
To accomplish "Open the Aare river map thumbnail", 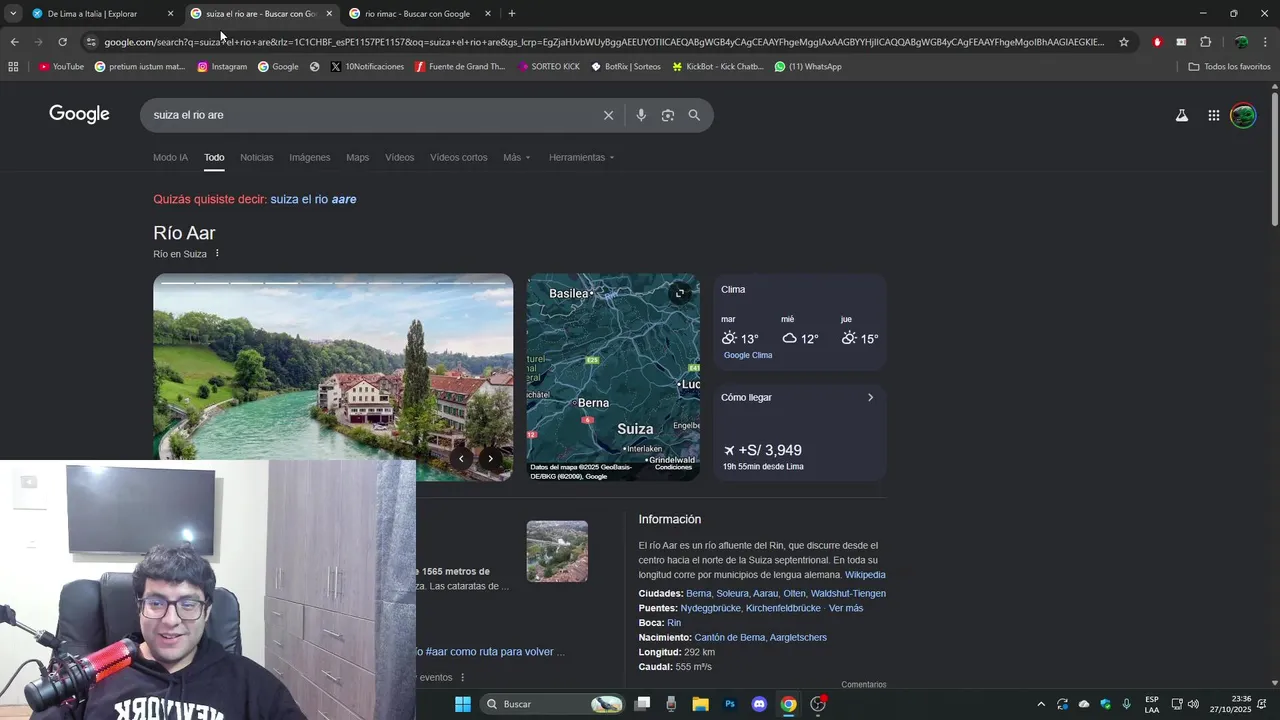I will (613, 377).
